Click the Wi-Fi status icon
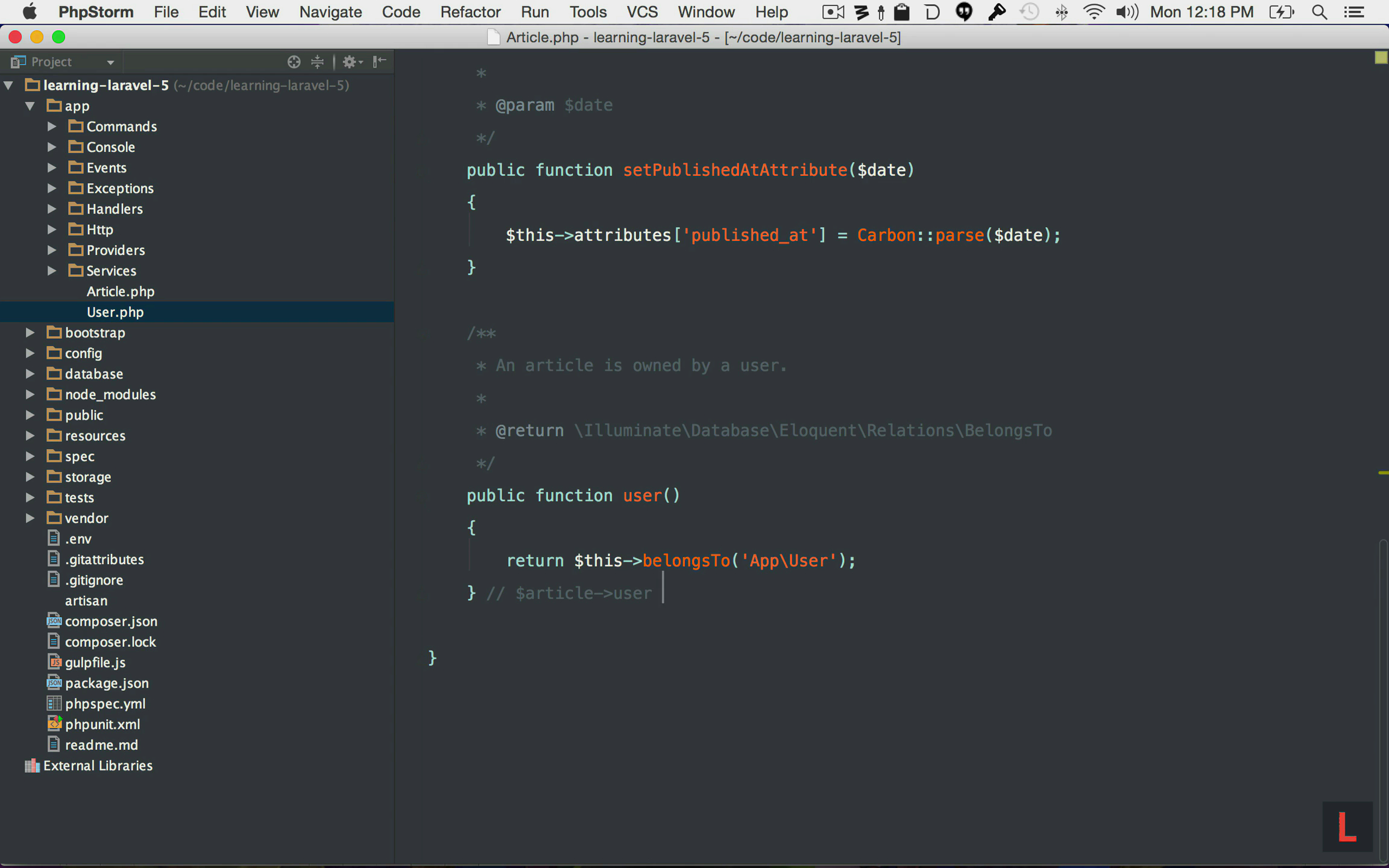Screen dimensions: 1389x868 tap(1094, 12)
